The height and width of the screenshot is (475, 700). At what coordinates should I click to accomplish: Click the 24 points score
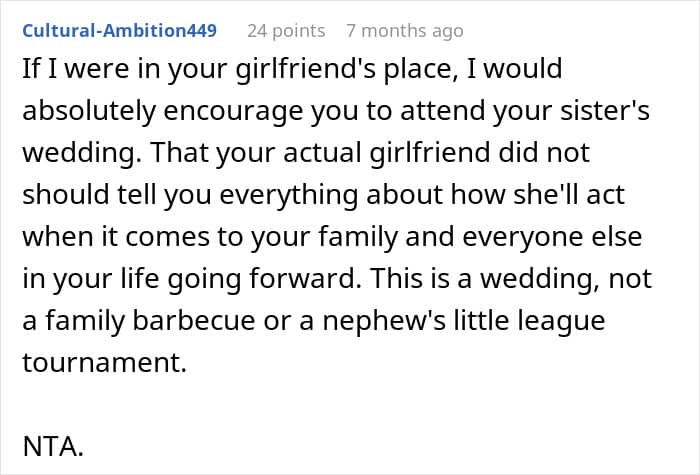[286, 30]
